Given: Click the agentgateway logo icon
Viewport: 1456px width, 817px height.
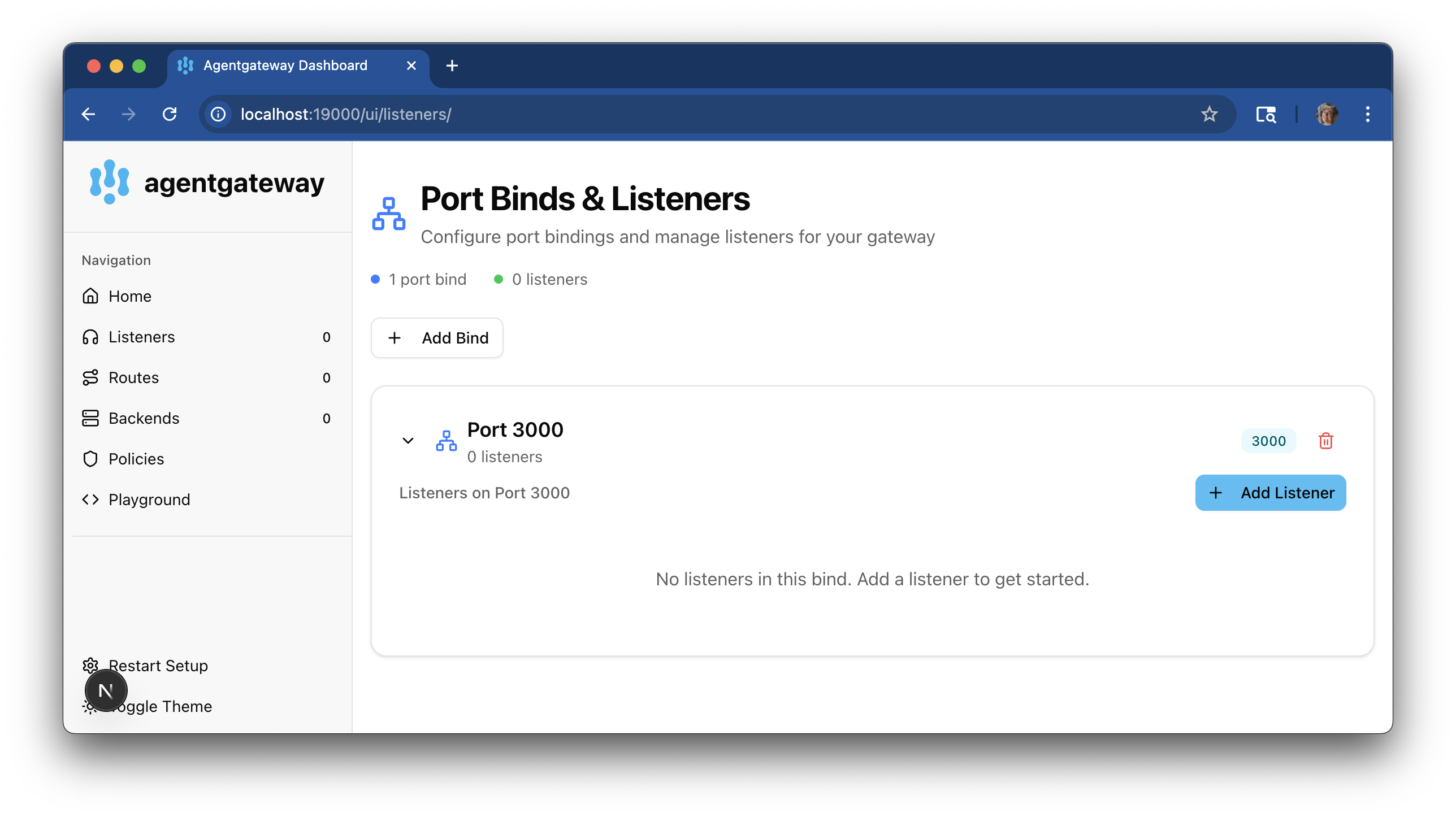Looking at the screenshot, I should click(110, 182).
